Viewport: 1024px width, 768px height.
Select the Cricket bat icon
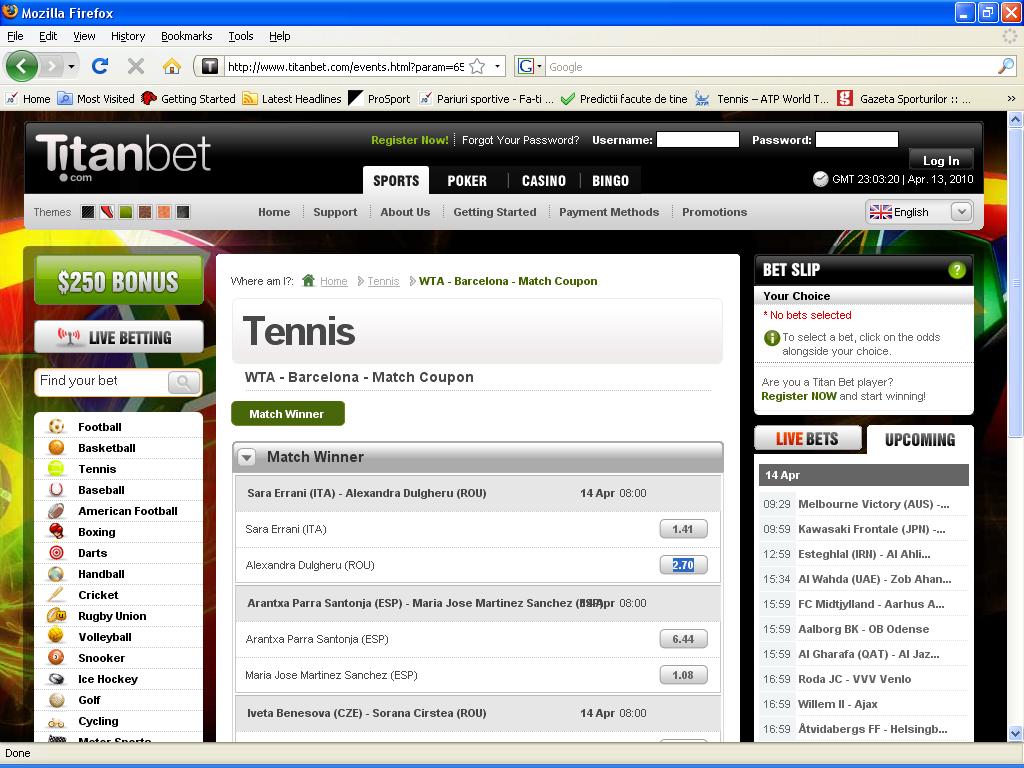coord(57,594)
